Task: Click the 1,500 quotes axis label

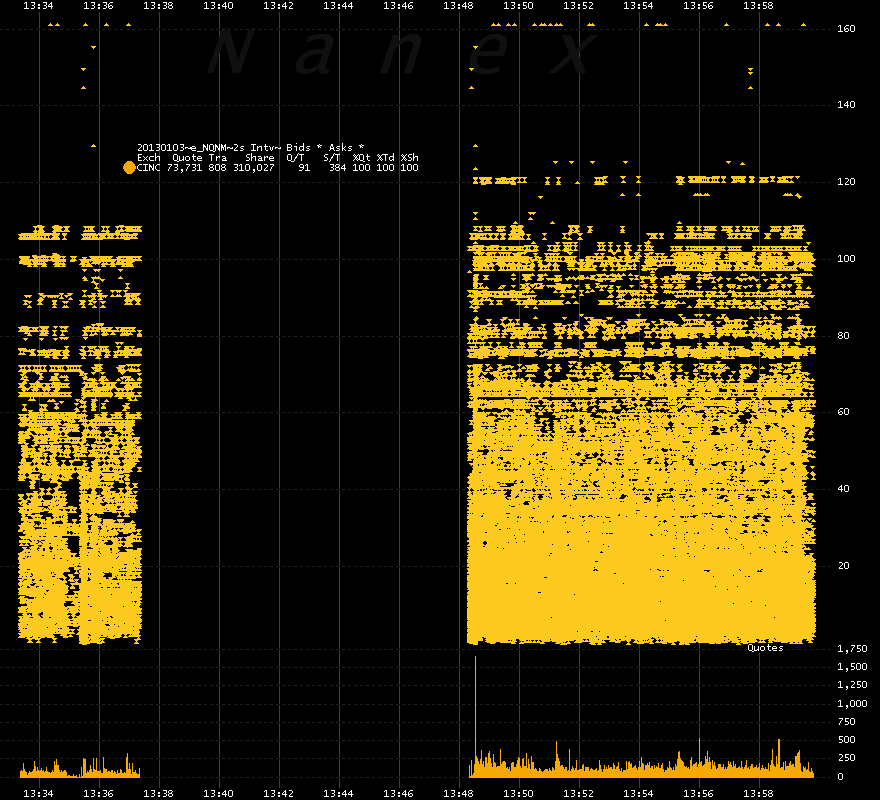Action: coord(852,667)
